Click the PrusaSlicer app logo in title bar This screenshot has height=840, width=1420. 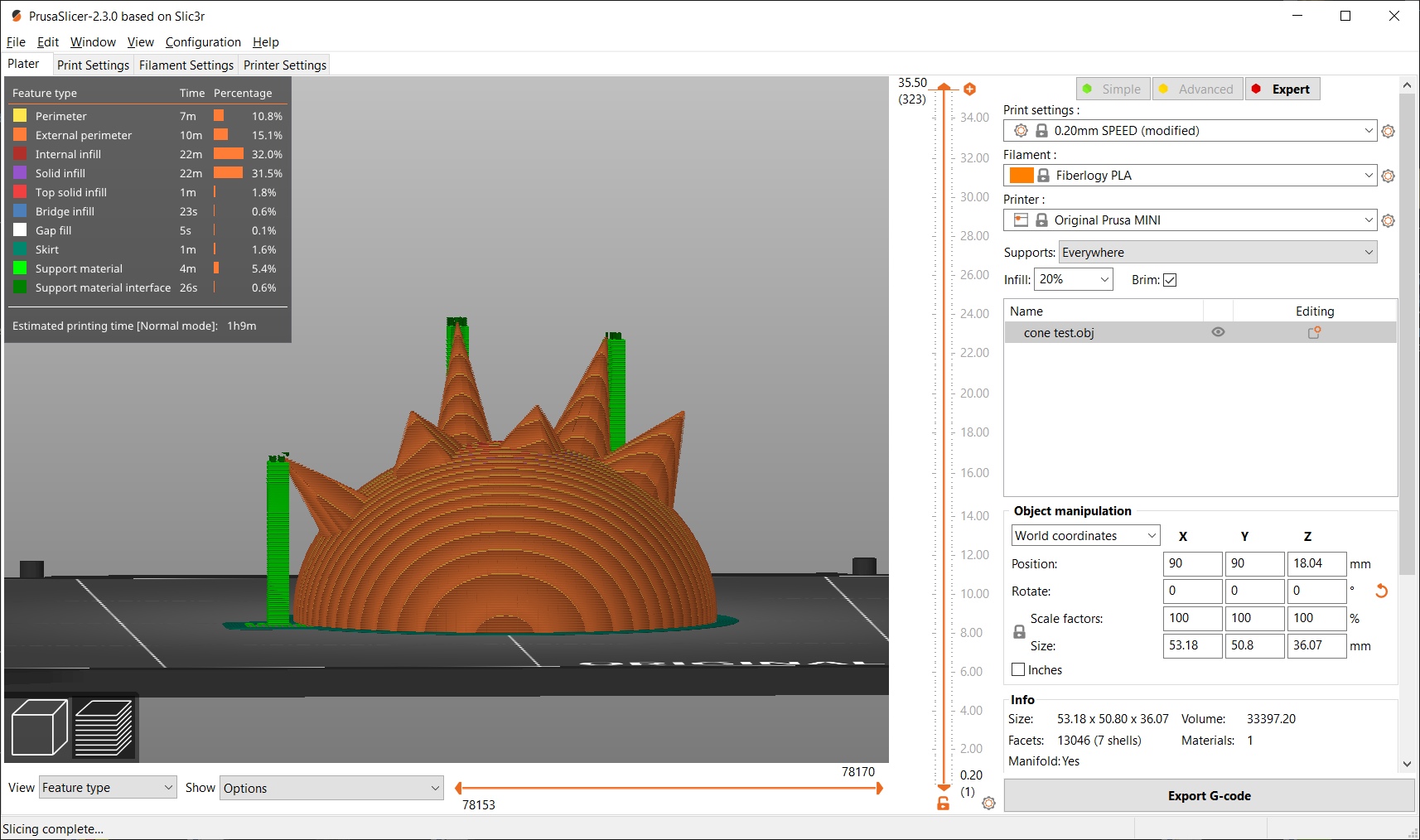coord(16,16)
